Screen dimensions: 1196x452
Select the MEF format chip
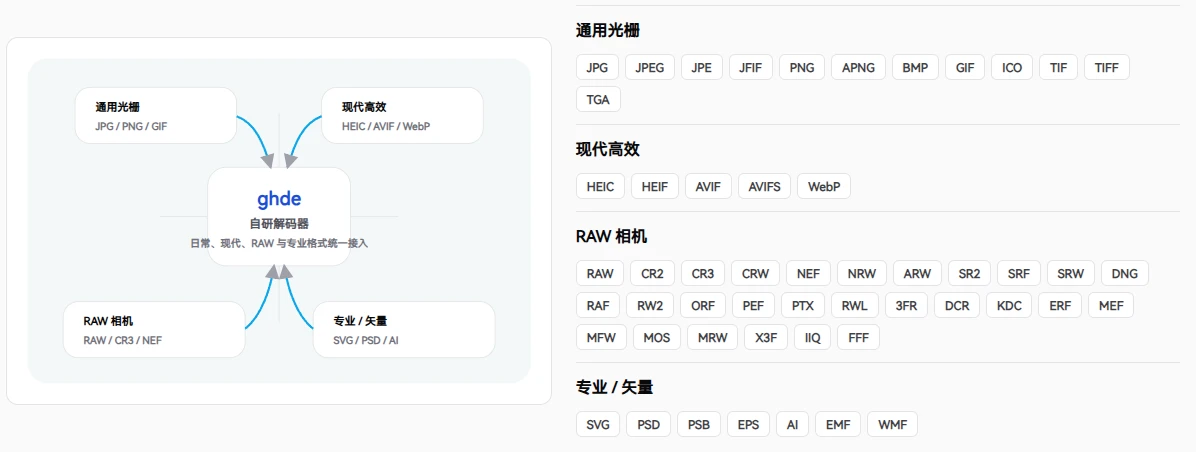pos(1111,305)
